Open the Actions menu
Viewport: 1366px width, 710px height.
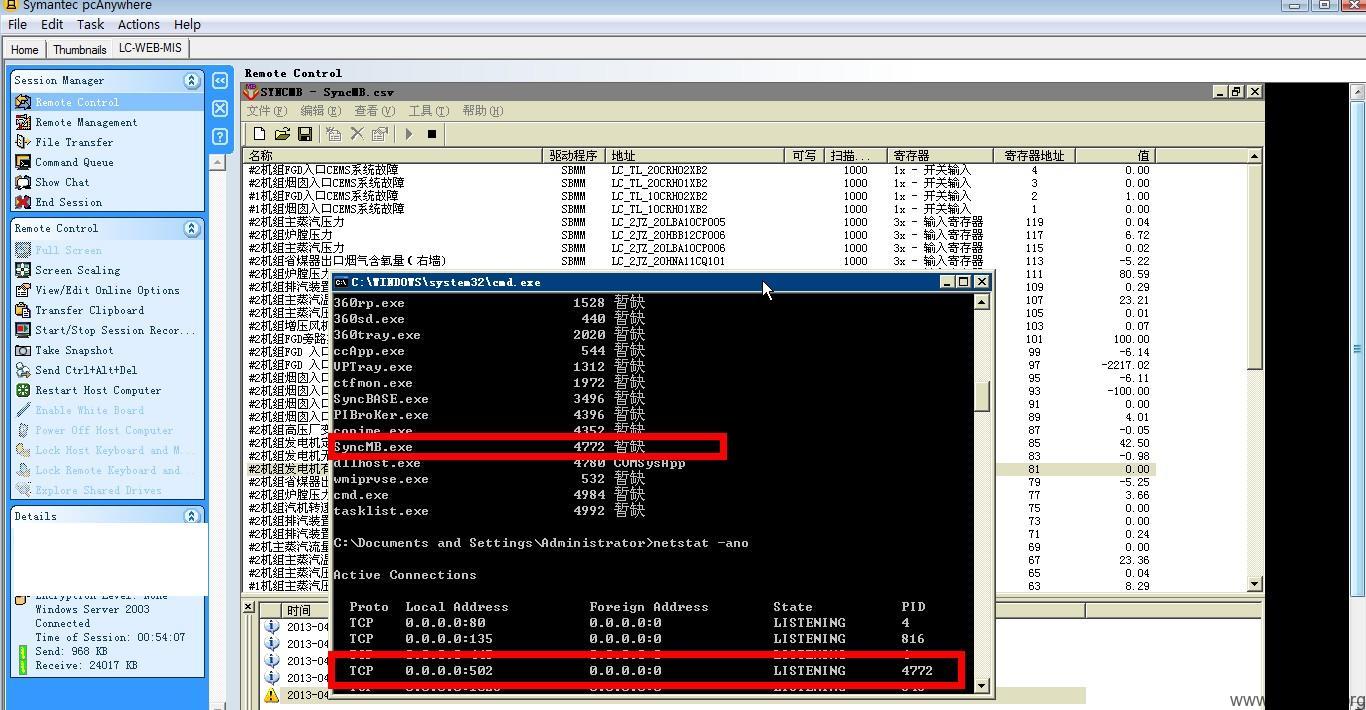pos(138,24)
